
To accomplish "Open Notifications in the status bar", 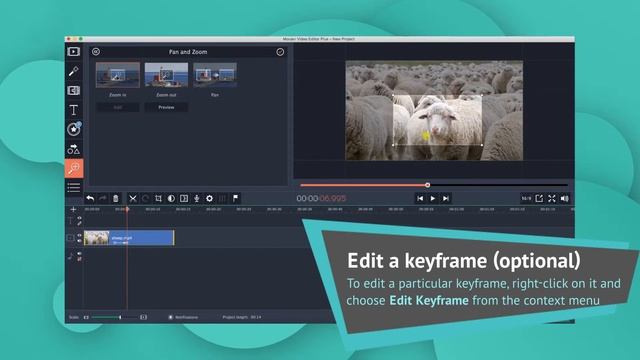I will (x=183, y=317).
